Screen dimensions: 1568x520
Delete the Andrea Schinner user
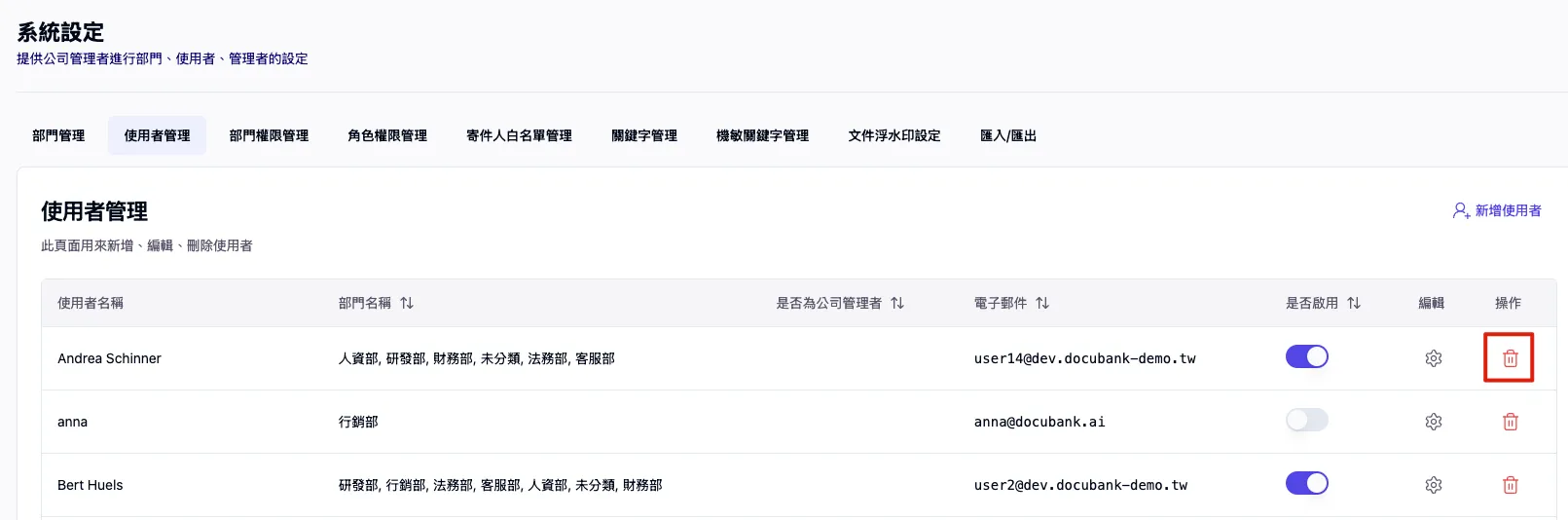(1510, 358)
